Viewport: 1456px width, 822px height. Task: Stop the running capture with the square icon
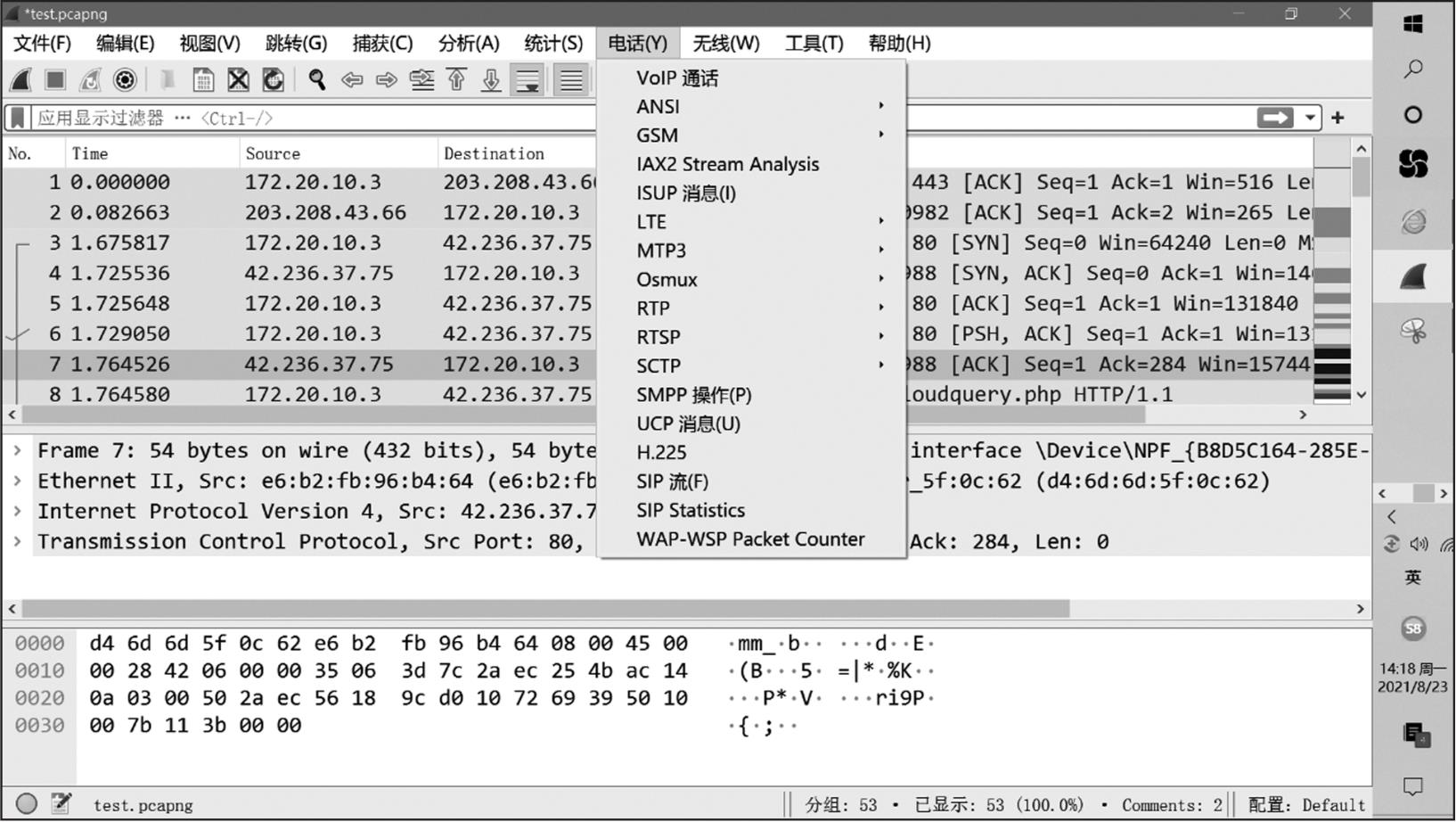pos(55,80)
